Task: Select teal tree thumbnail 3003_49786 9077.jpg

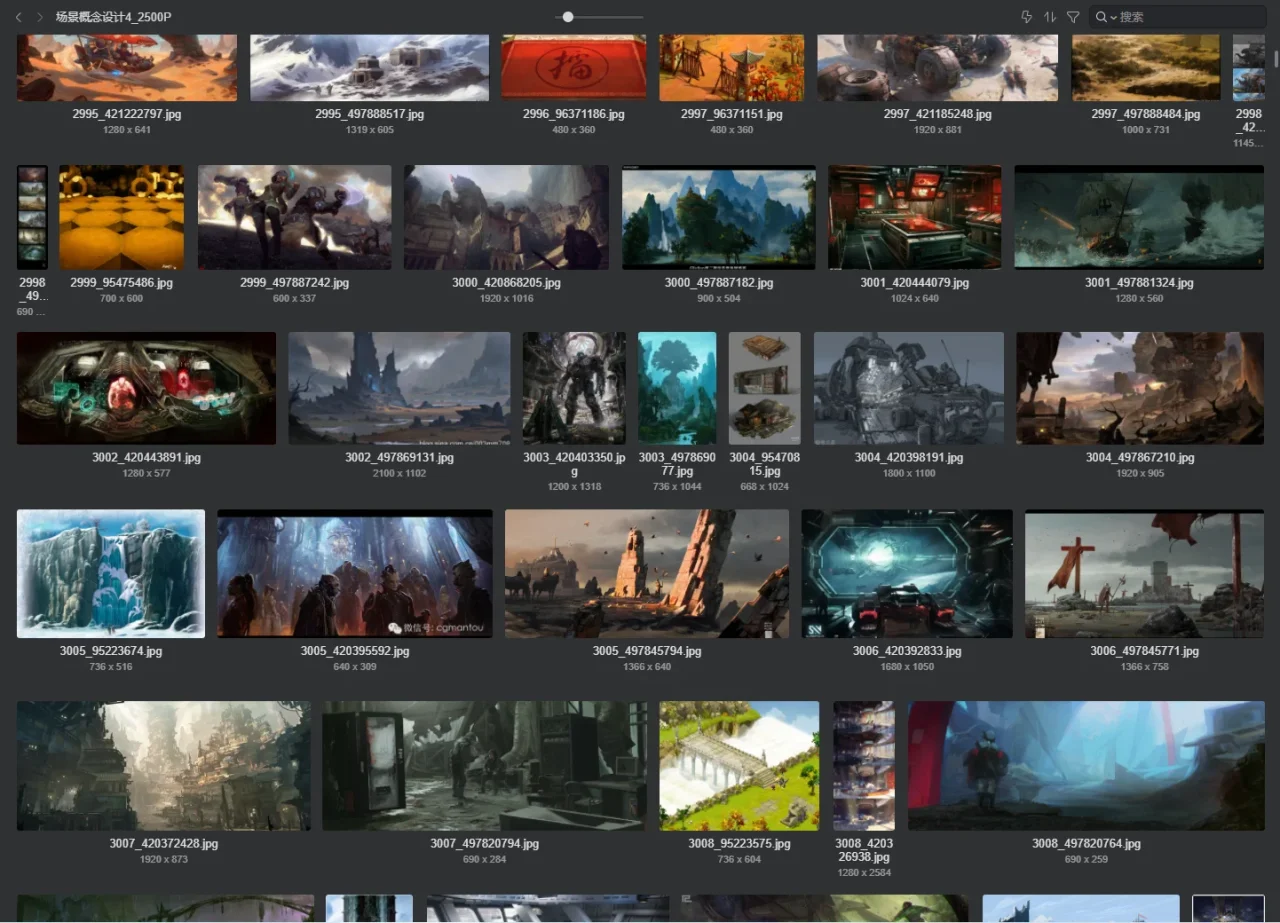Action: tap(677, 388)
